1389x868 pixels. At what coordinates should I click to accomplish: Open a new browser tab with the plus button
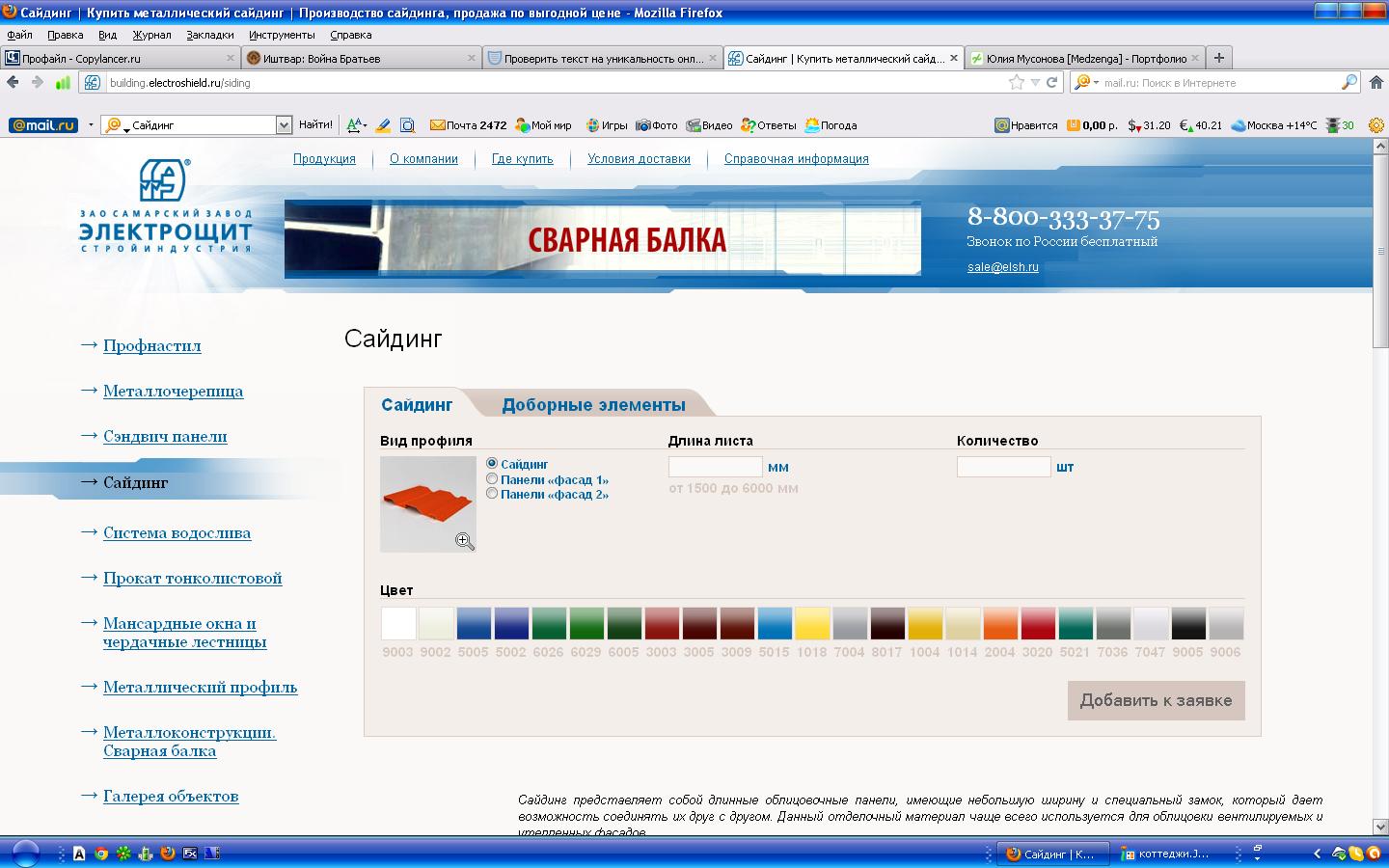tap(1219, 58)
